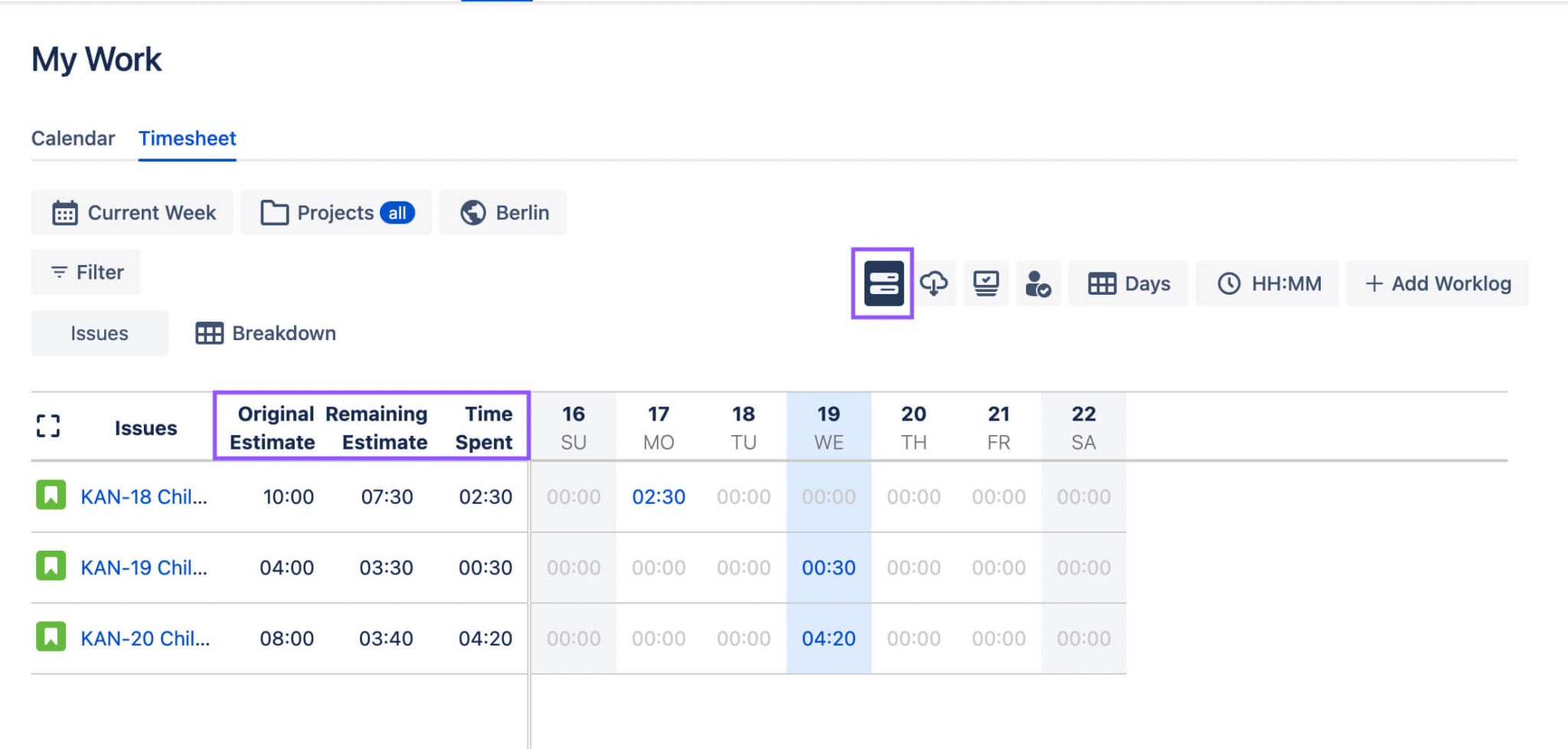Viewport: 1568px width, 749px height.
Task: Select Wednesday's 04:20 cell for KAN-20
Action: [x=828, y=638]
